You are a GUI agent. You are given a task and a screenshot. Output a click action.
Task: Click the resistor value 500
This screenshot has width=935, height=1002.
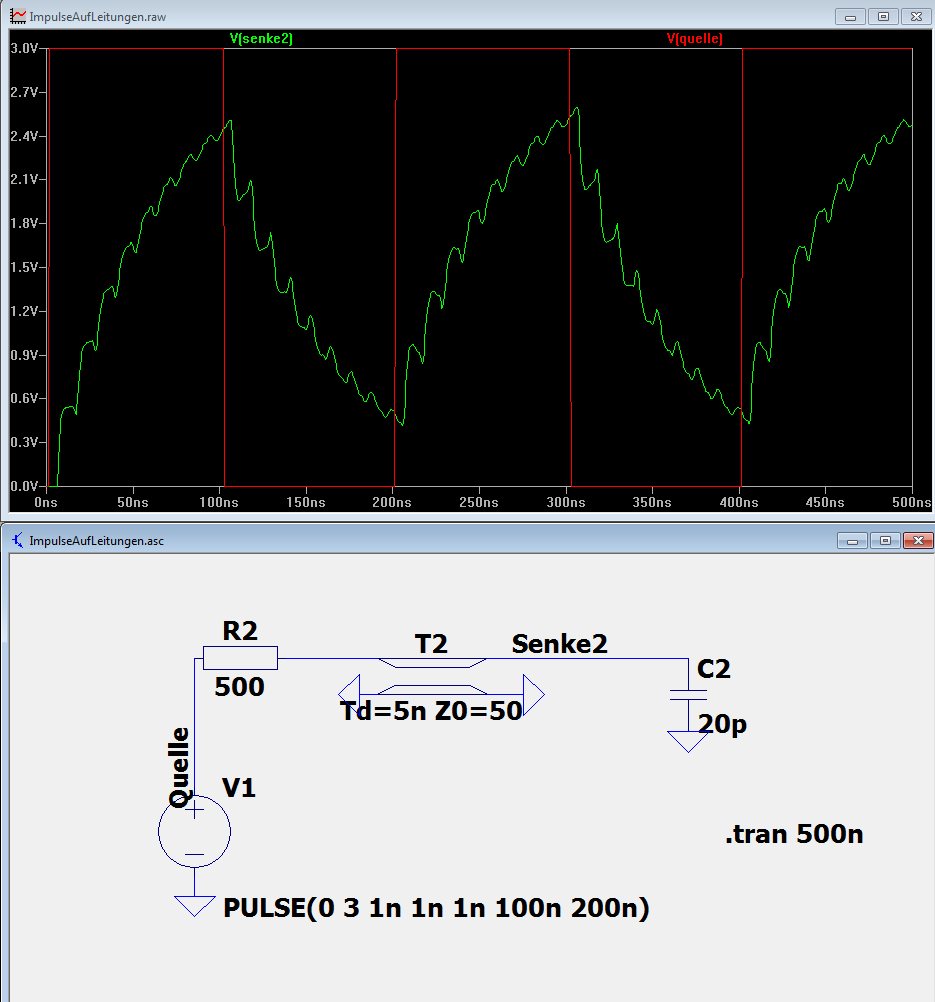(239, 687)
